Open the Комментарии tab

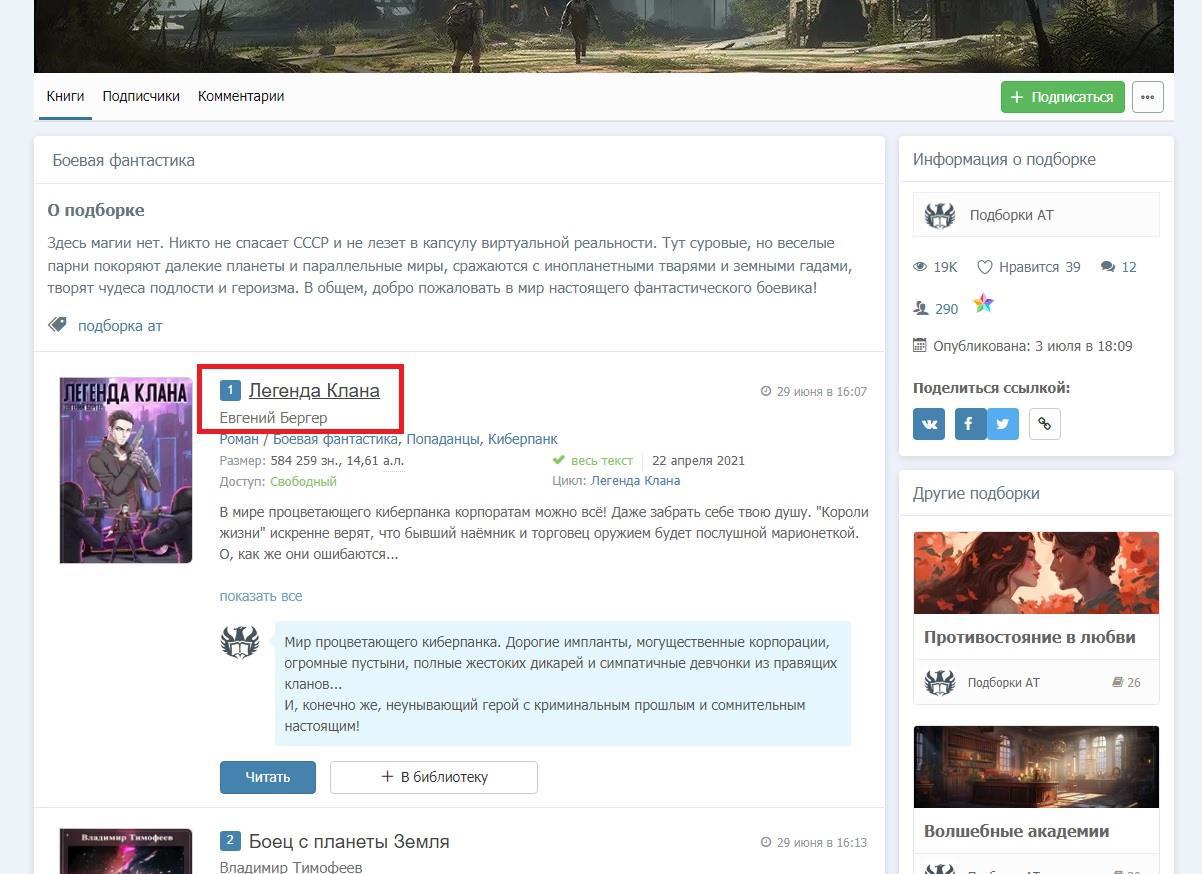[241, 96]
